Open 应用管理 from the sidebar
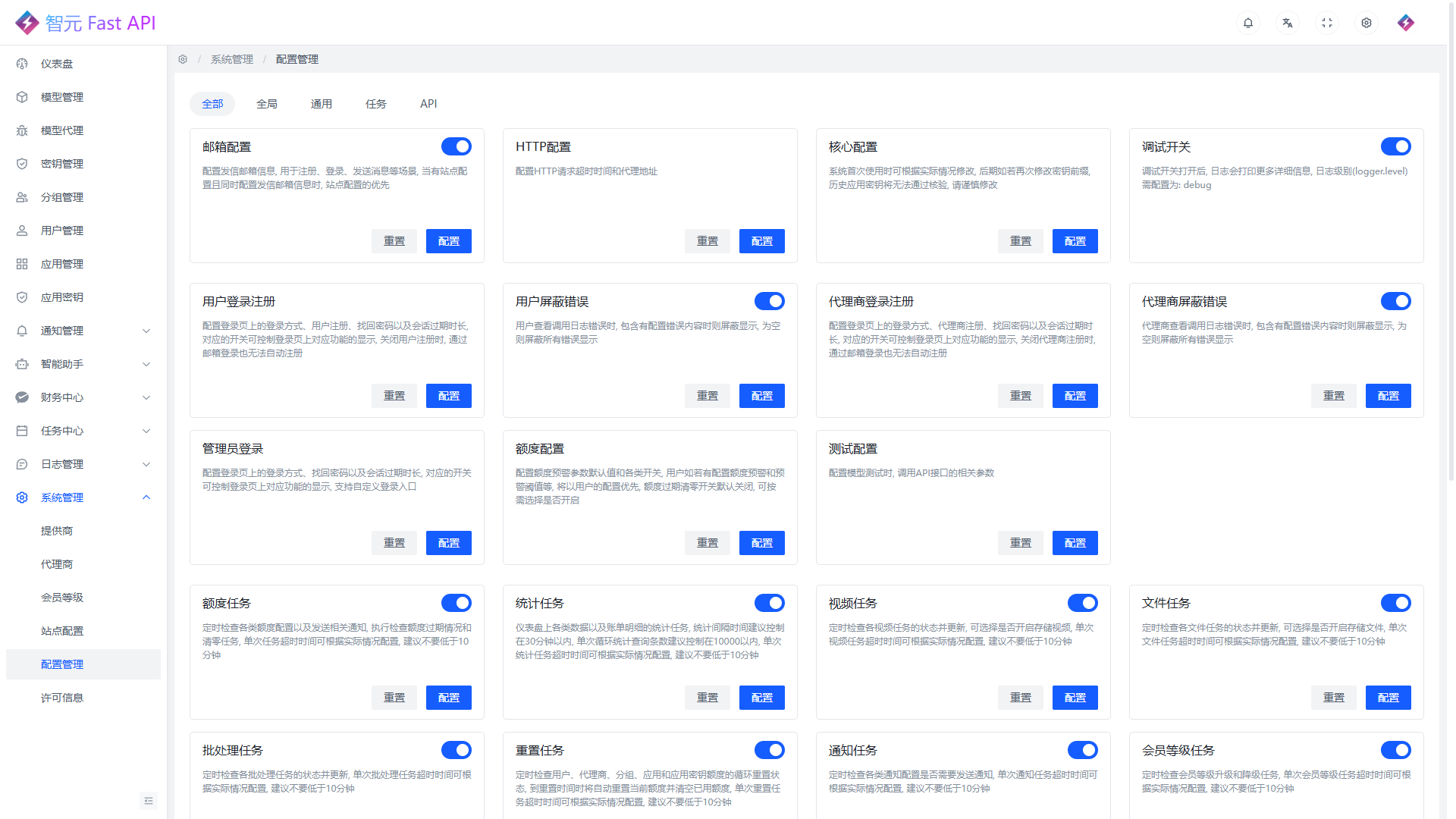The height and width of the screenshot is (819, 1456). 61,264
